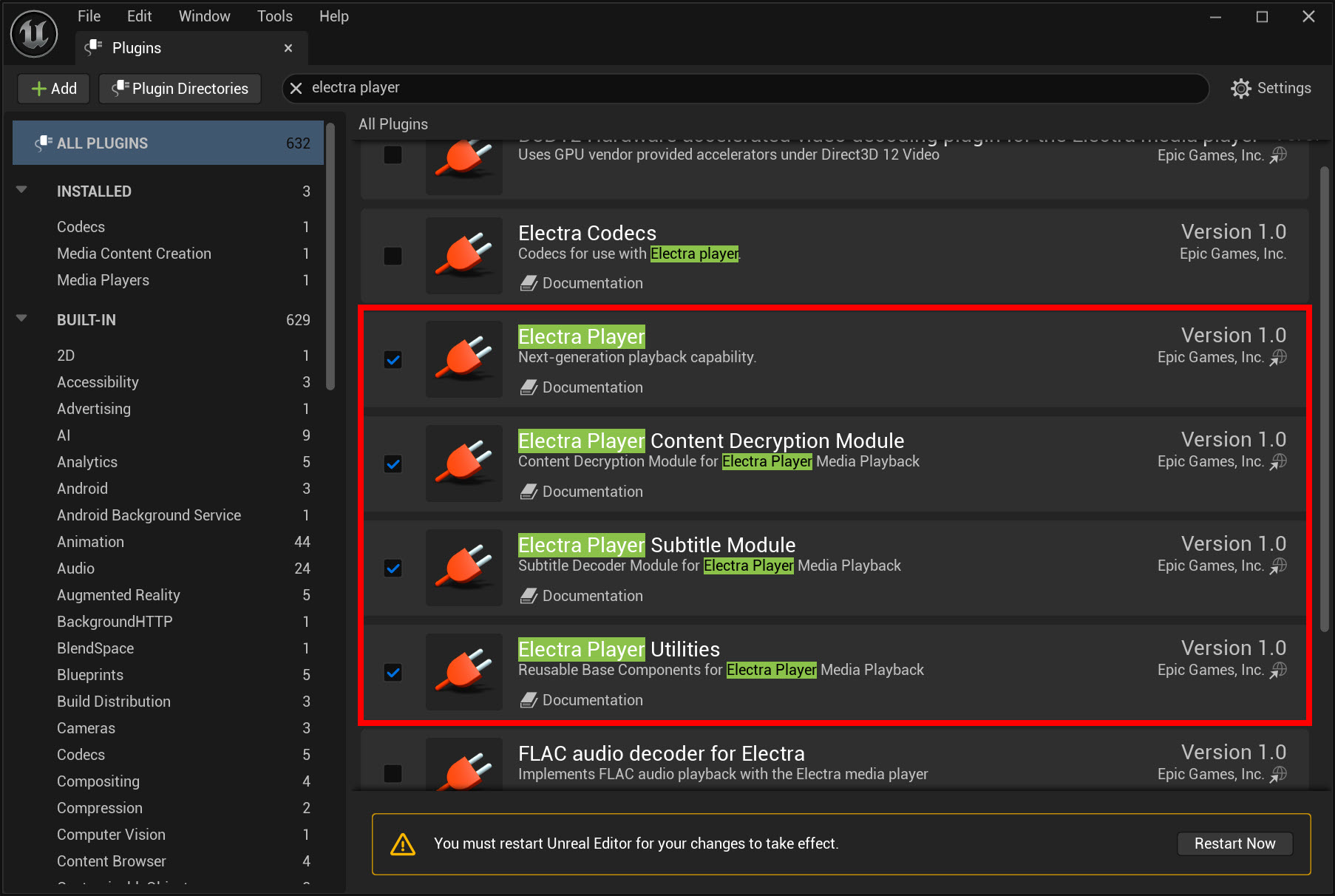The height and width of the screenshot is (896, 1335).
Task: Enable the Electra Codecs plugin checkbox
Action: point(393,256)
